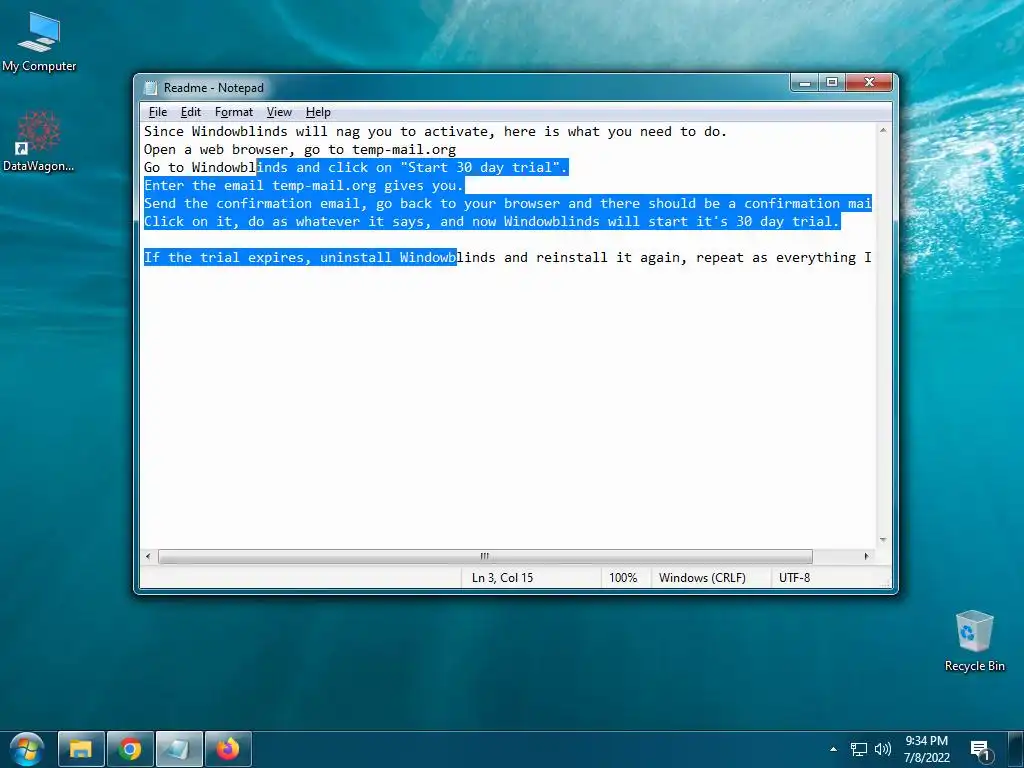1024x768 pixels.
Task: Click "Ln 3, Col 15" in the status bar
Action: click(502, 578)
